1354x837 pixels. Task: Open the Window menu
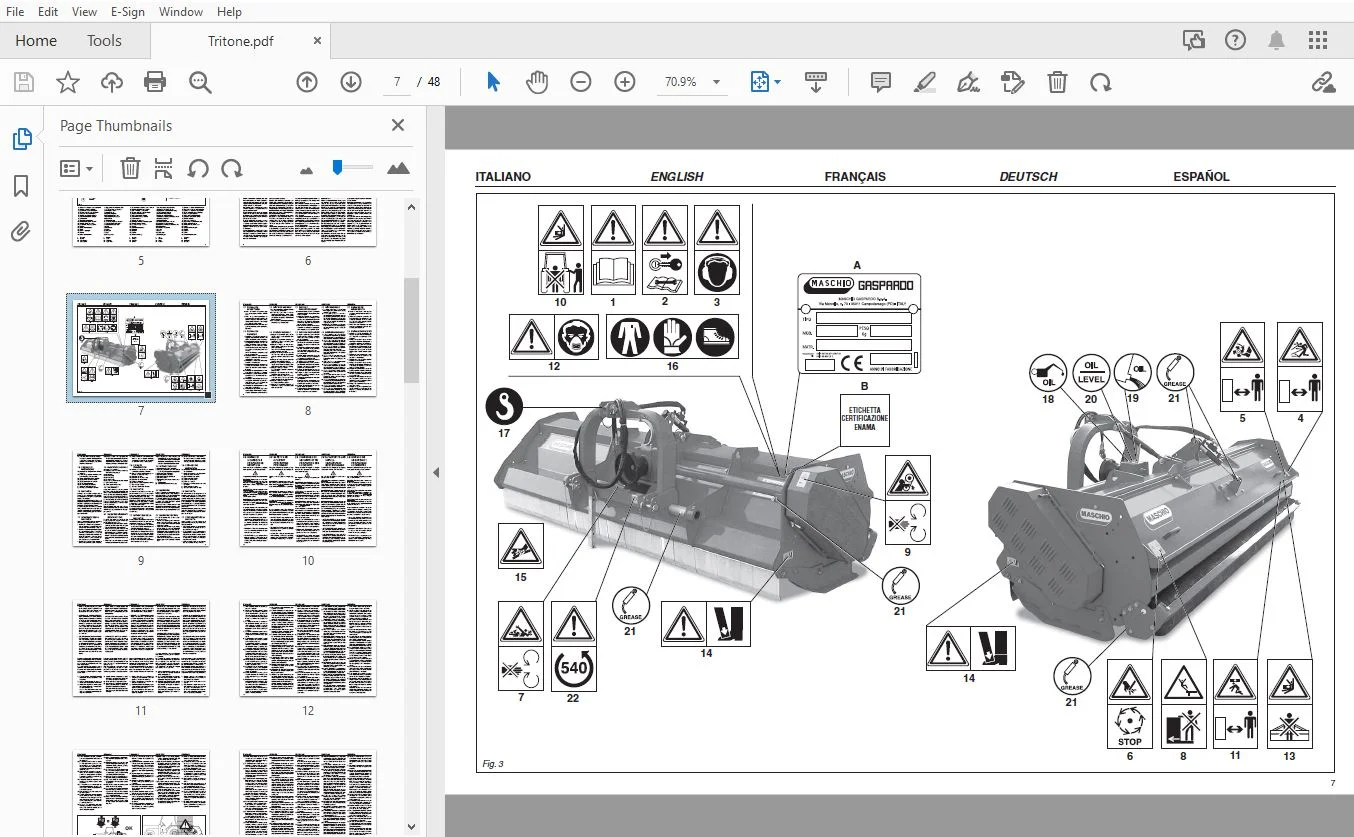point(180,12)
